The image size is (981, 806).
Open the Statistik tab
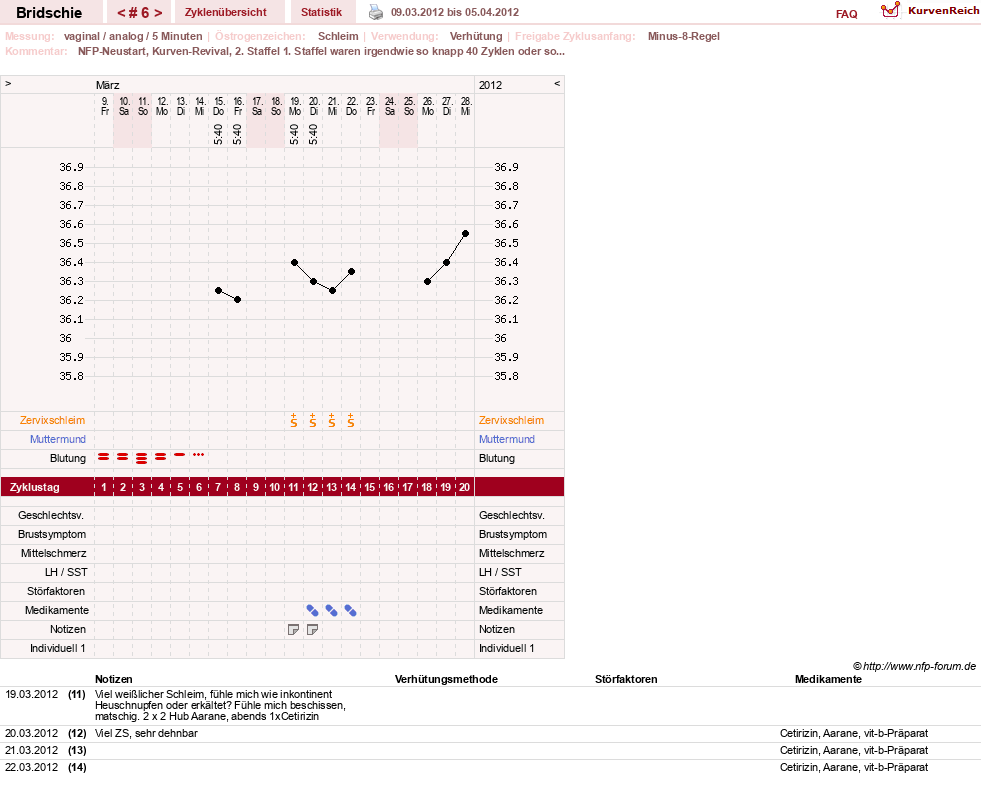coord(322,12)
